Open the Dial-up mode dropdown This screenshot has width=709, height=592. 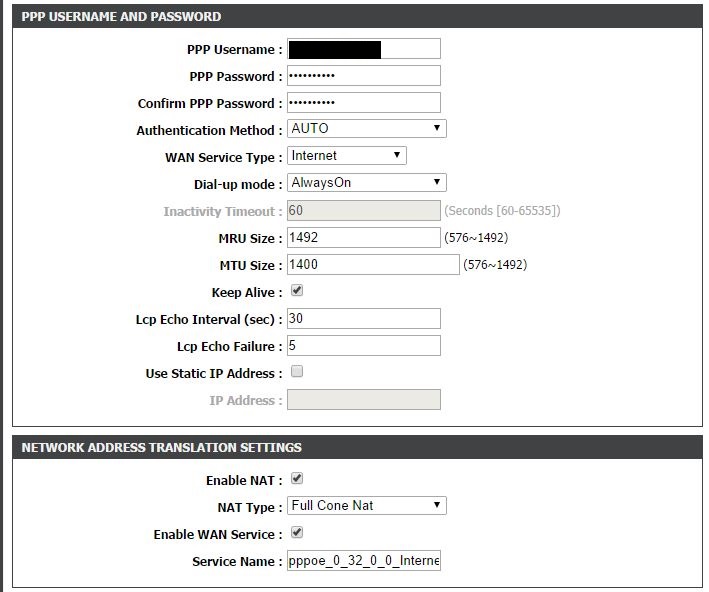pyautogui.click(x=366, y=183)
